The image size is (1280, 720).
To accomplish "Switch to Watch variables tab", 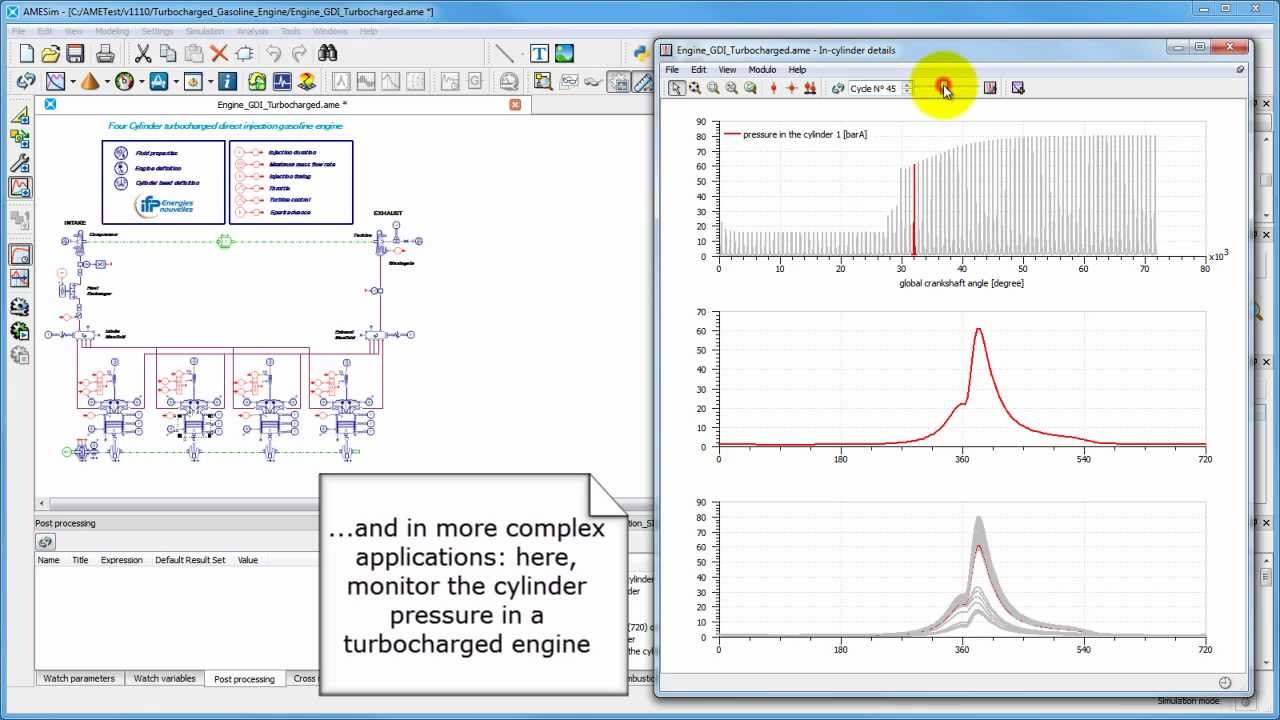I will pyautogui.click(x=165, y=678).
